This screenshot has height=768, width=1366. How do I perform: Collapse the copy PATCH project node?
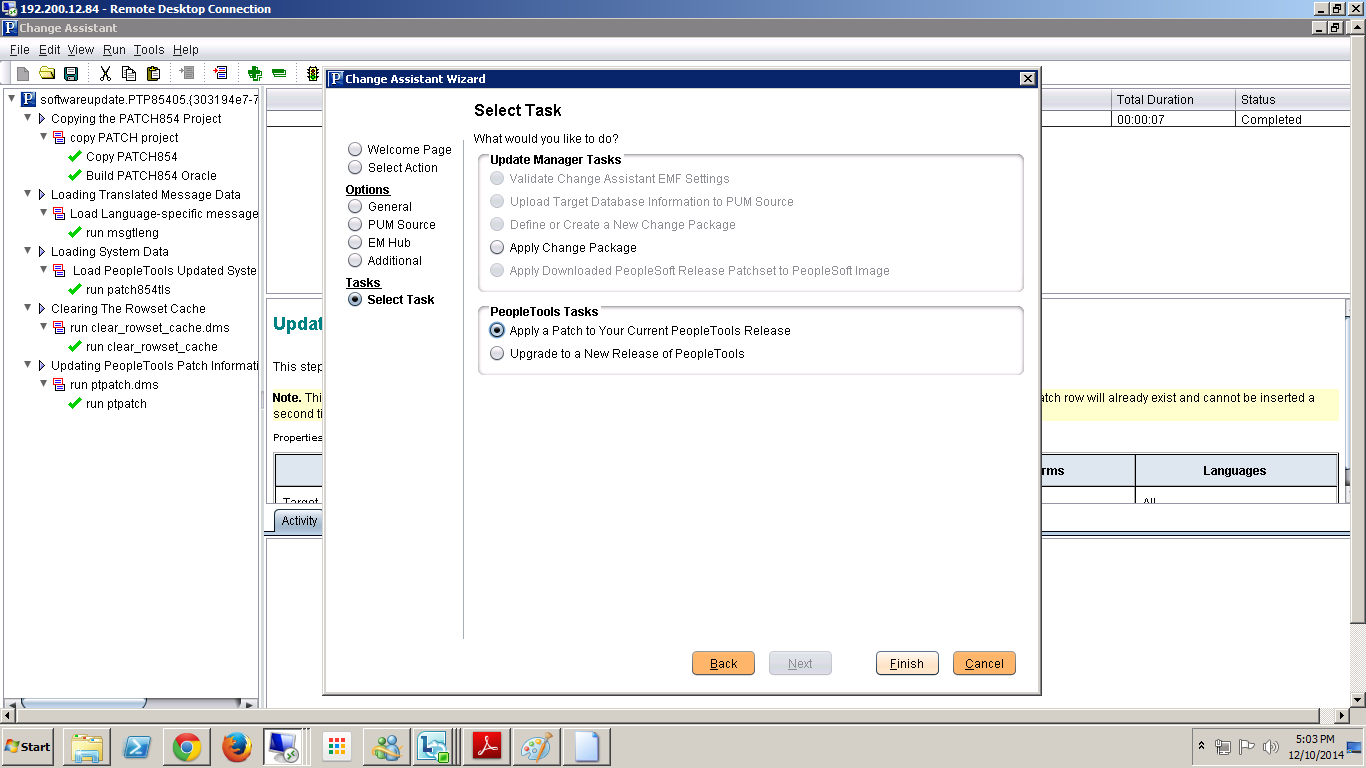[45, 137]
